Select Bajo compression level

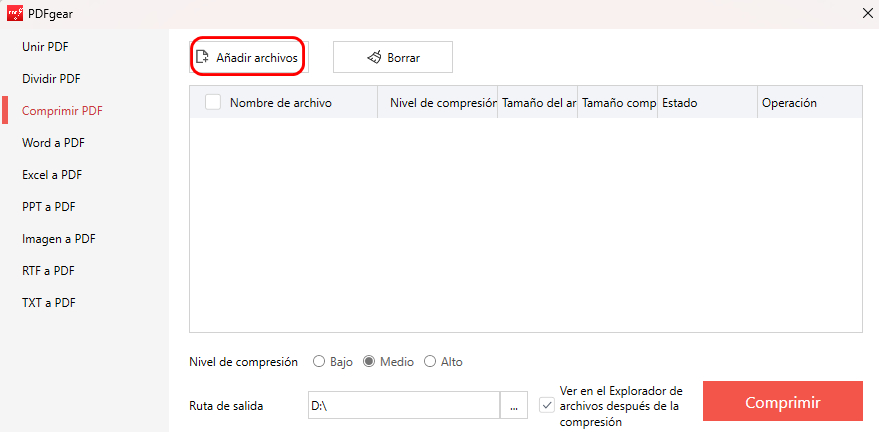(x=333, y=362)
